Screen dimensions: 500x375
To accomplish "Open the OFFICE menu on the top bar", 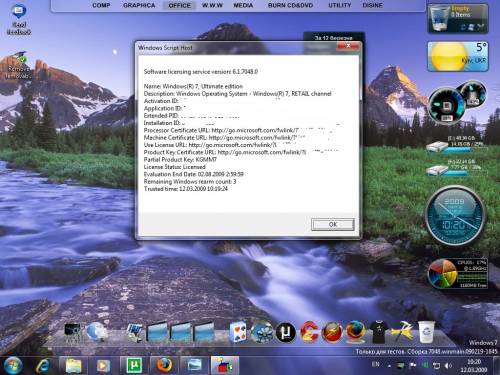I will 179,5.
